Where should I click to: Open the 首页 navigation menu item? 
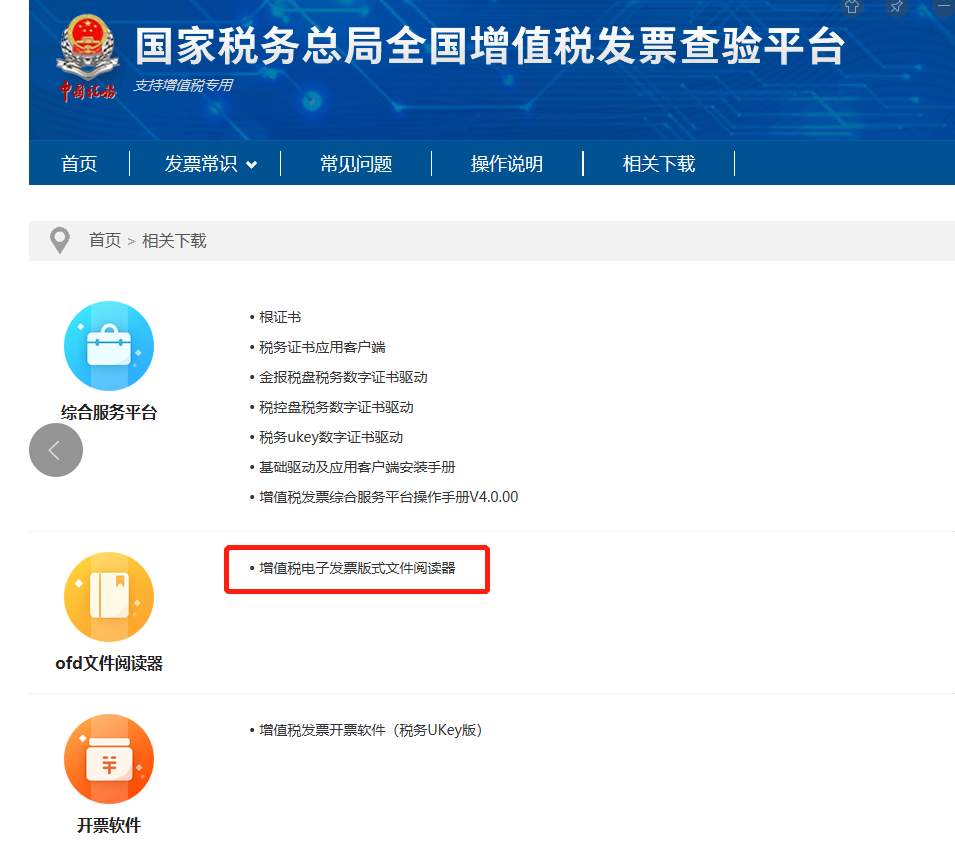point(79,164)
